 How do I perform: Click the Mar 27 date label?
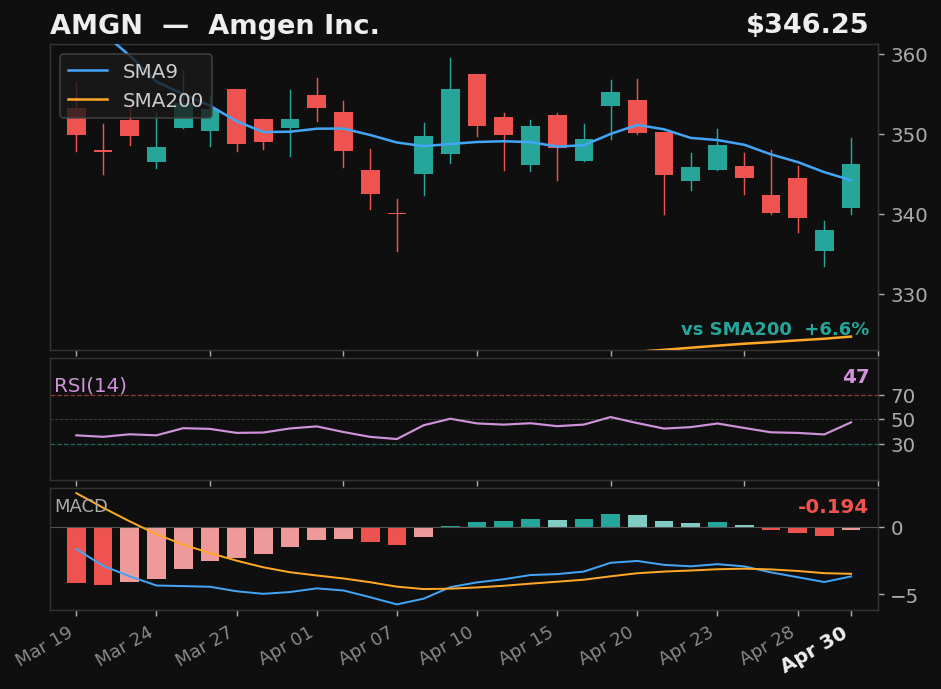205,646
